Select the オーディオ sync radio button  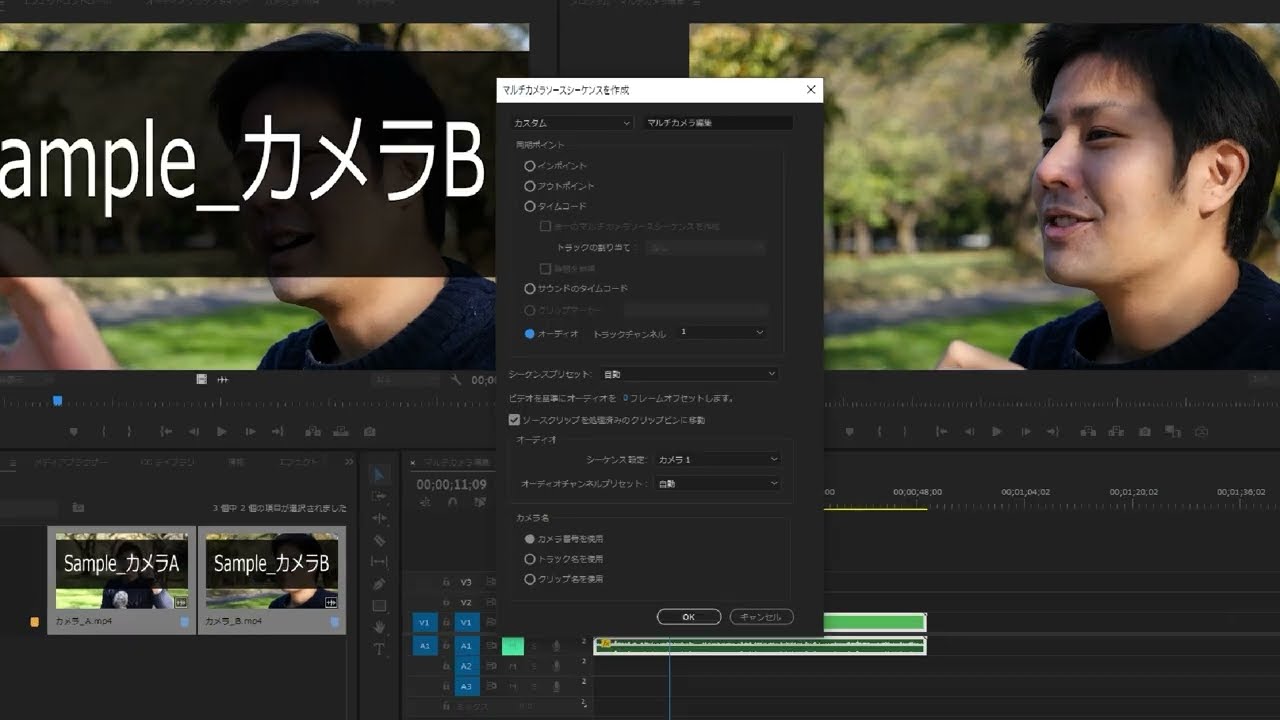(530, 333)
